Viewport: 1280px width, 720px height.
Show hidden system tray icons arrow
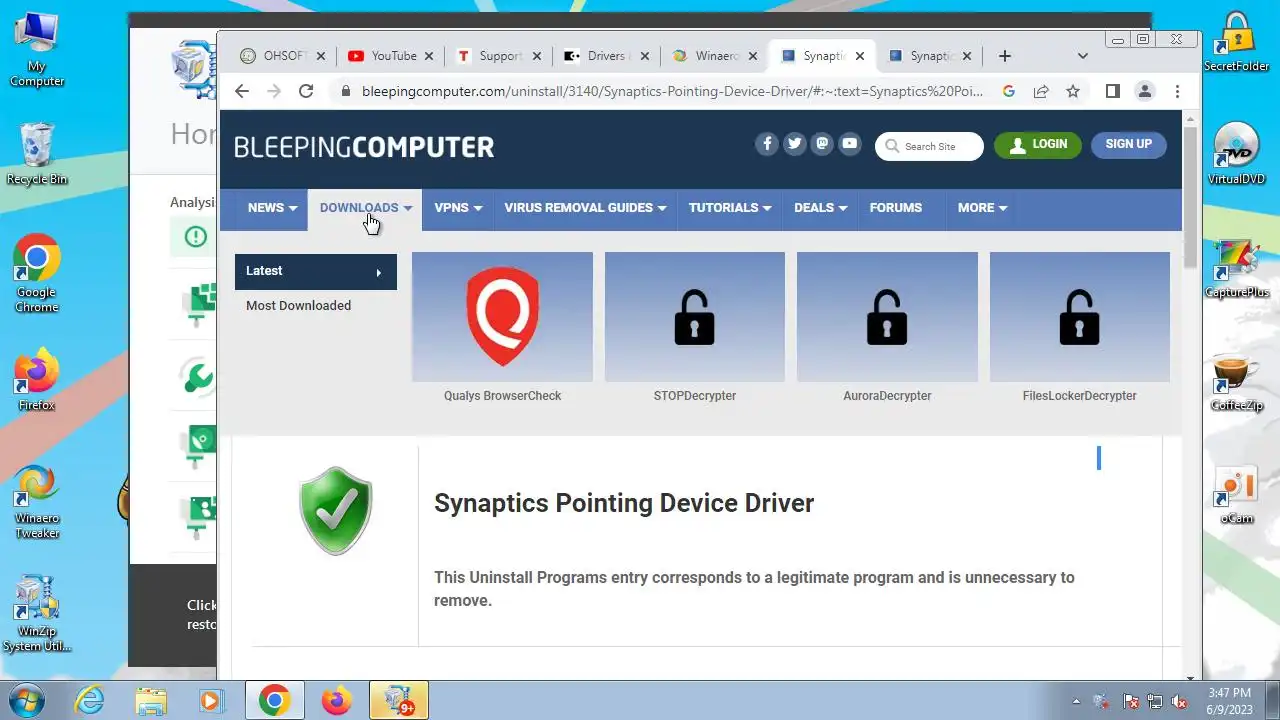[1076, 701]
